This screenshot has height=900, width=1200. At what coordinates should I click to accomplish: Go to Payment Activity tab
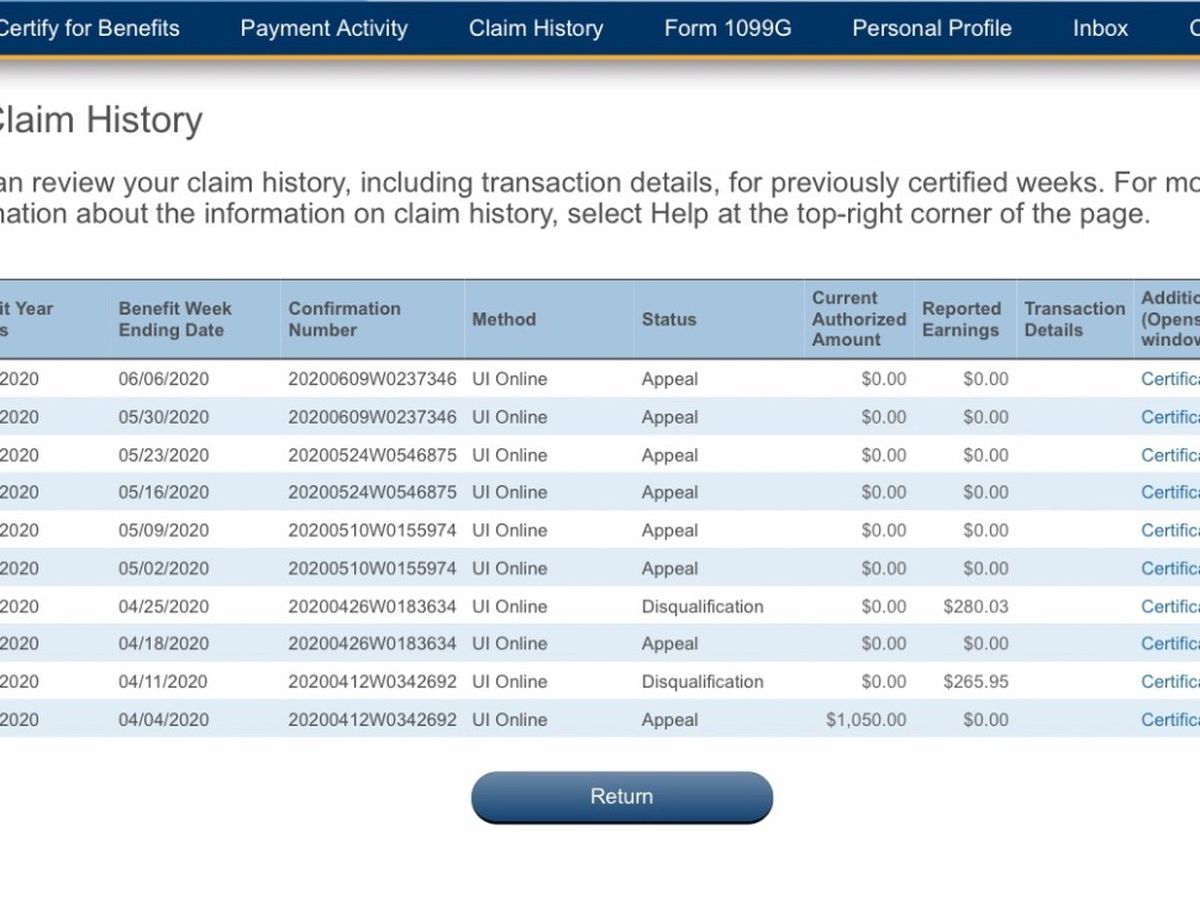[x=324, y=28]
